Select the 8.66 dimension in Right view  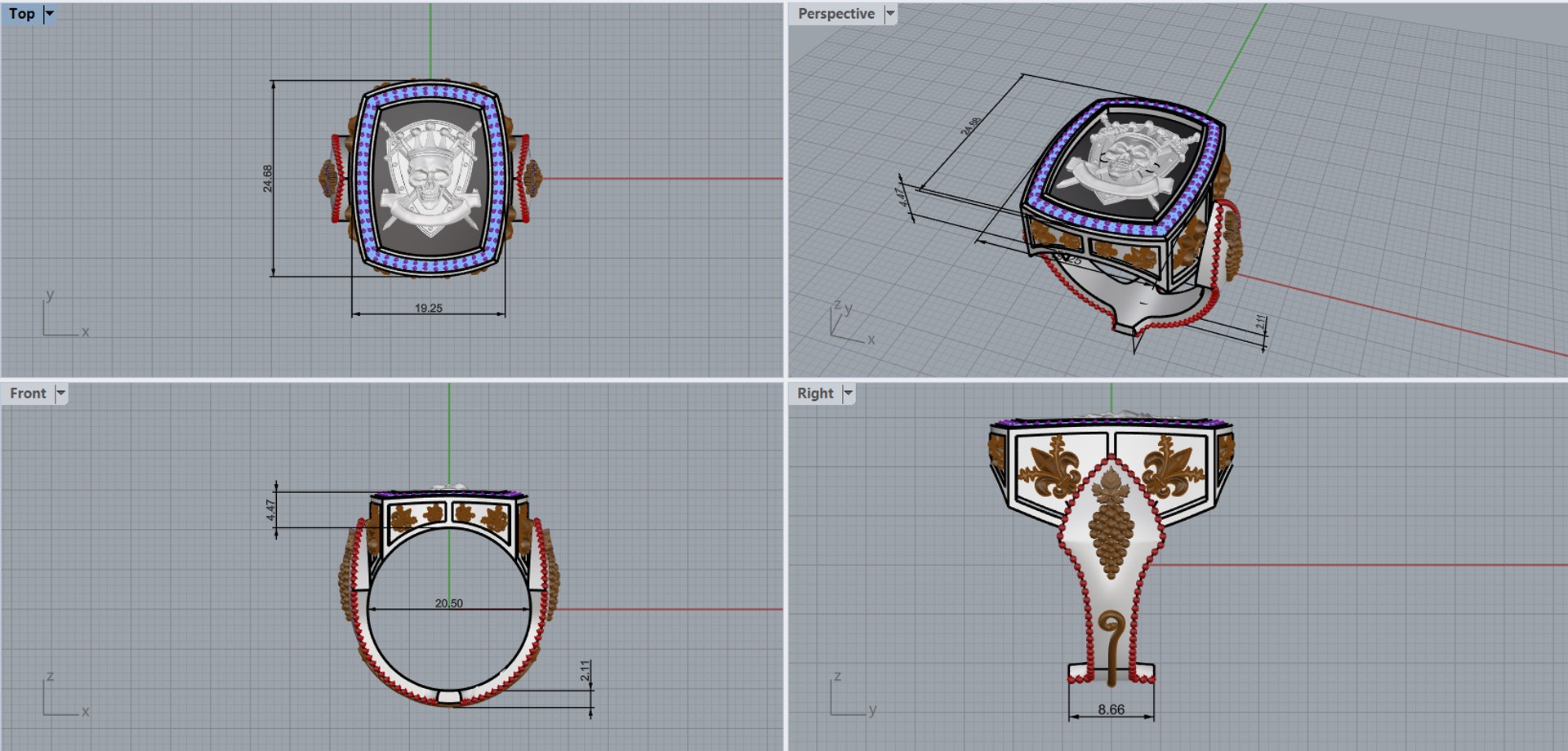coord(1111,709)
